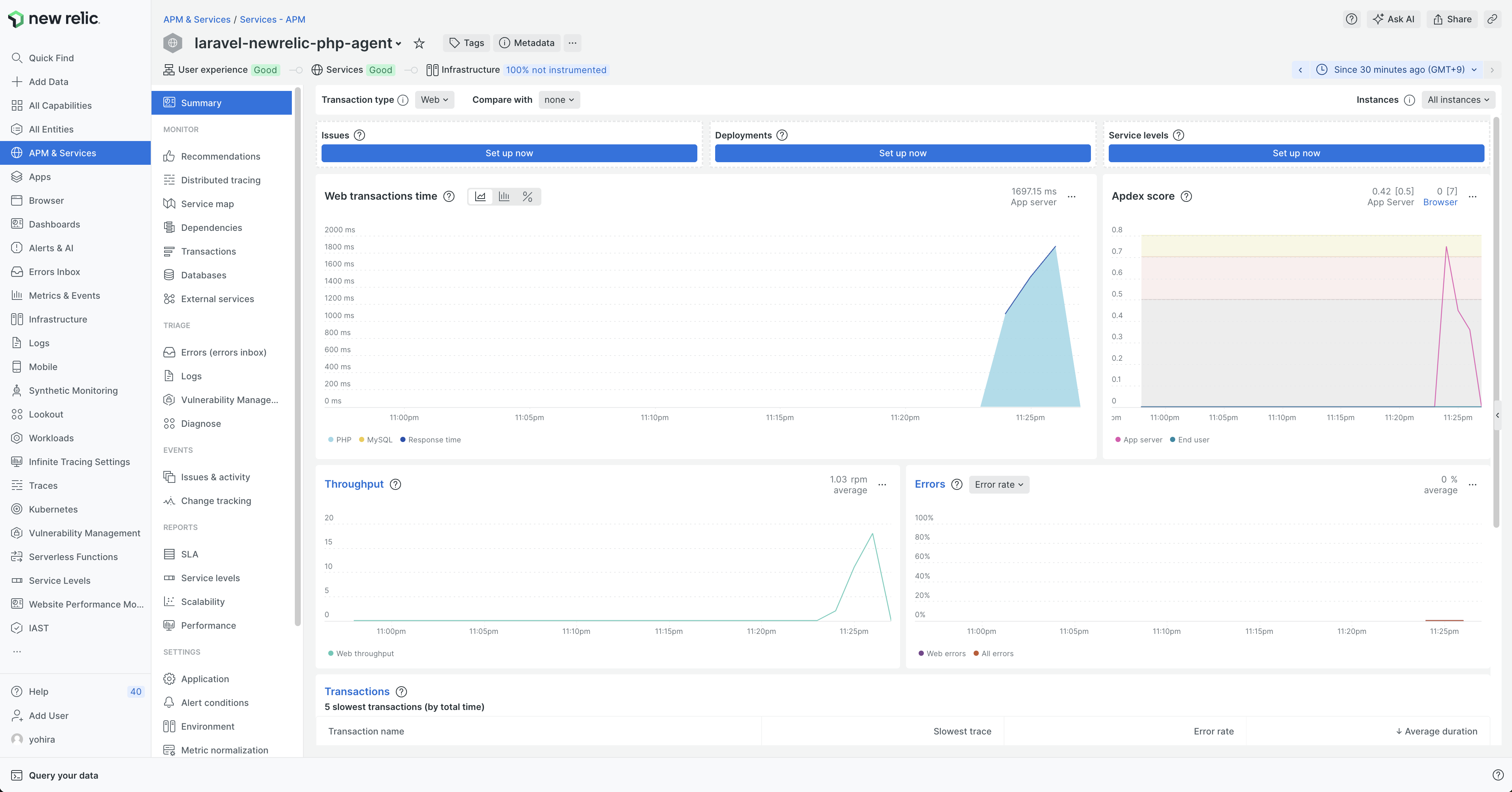The height and width of the screenshot is (792, 1512).
Task: Open the Errors chart ellipsis menu
Action: pos(1473,485)
